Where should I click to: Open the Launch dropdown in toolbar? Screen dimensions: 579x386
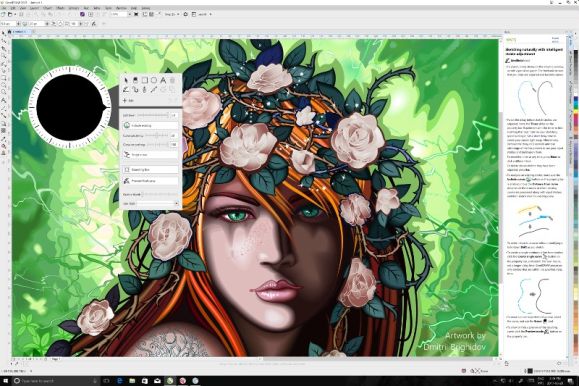(x=205, y=14)
